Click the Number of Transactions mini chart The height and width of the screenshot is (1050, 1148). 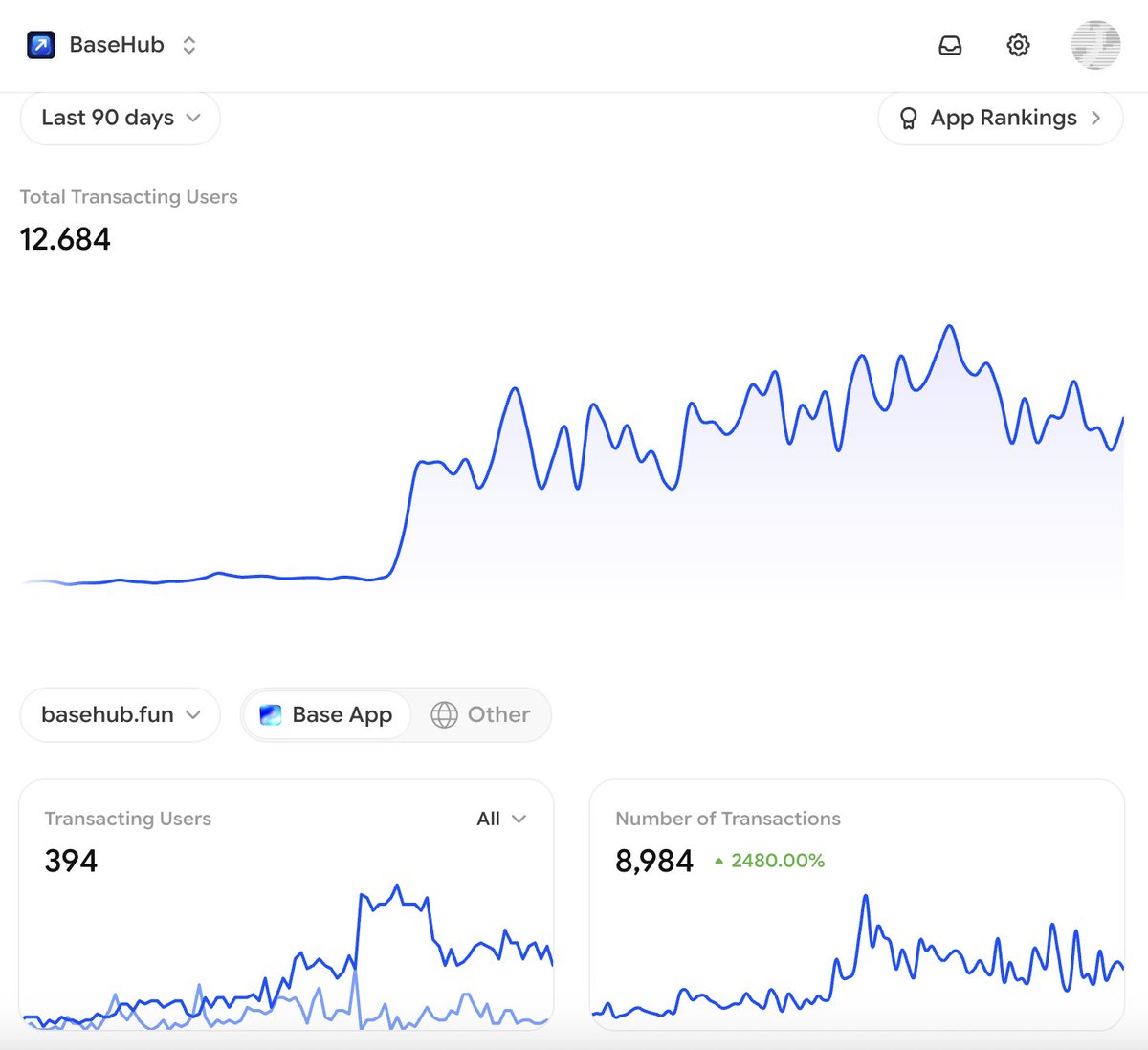pos(858,956)
